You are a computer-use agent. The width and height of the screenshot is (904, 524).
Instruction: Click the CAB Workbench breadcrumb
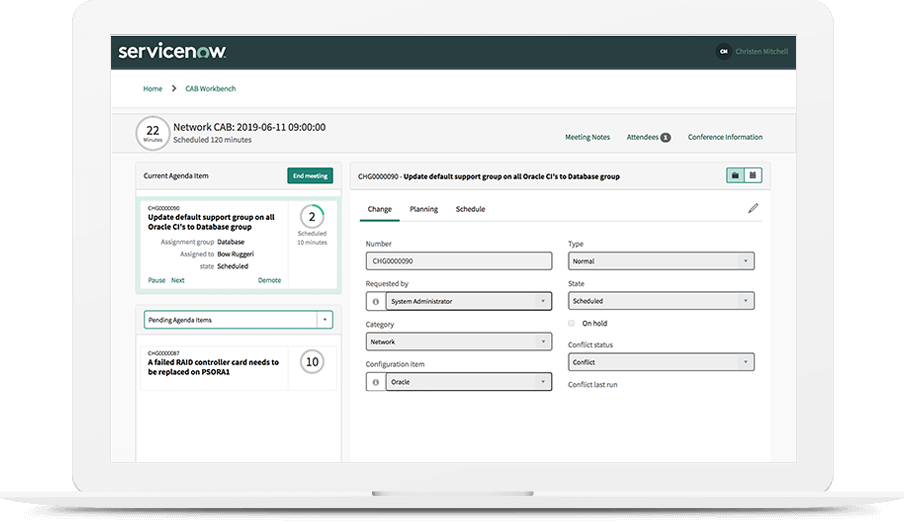point(210,89)
